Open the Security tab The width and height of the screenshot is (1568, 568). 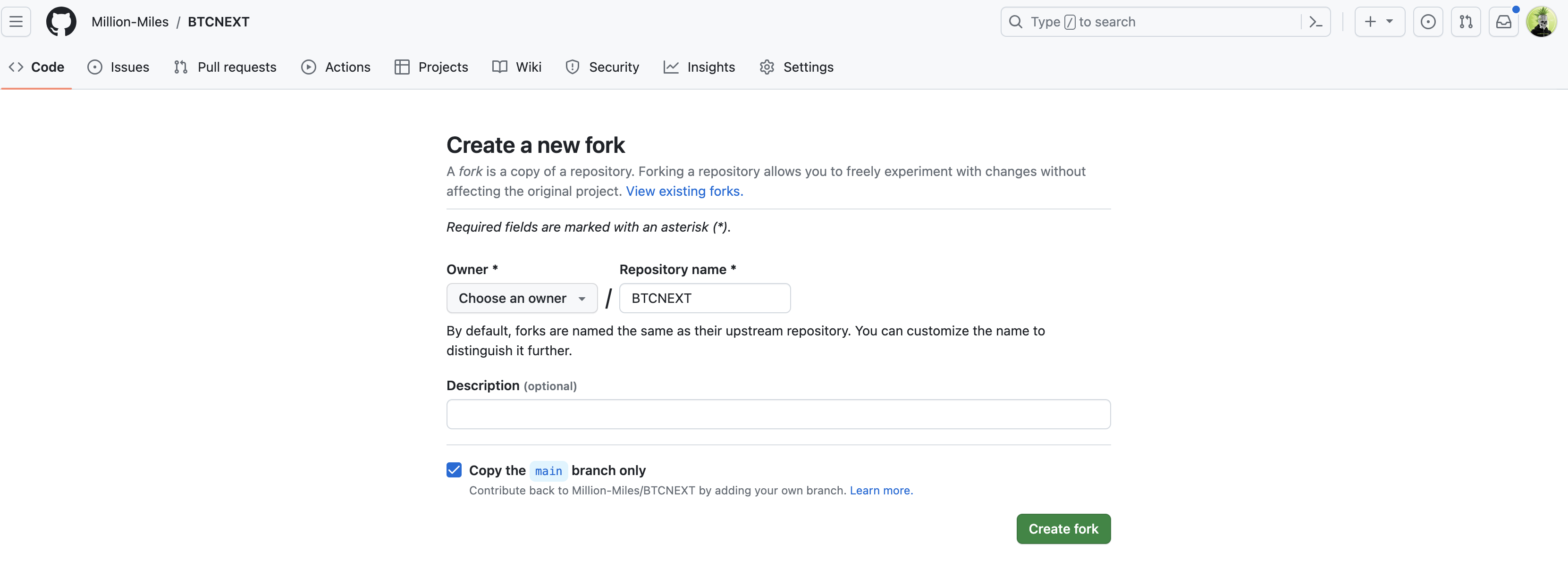point(614,66)
